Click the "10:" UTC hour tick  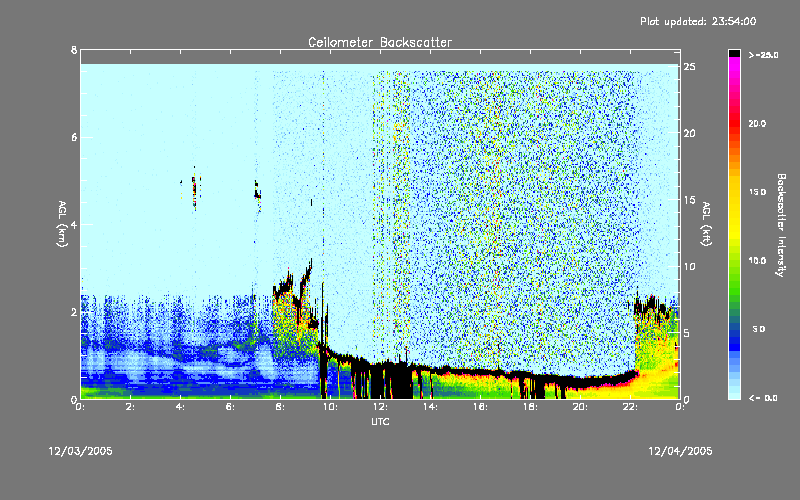(x=330, y=407)
